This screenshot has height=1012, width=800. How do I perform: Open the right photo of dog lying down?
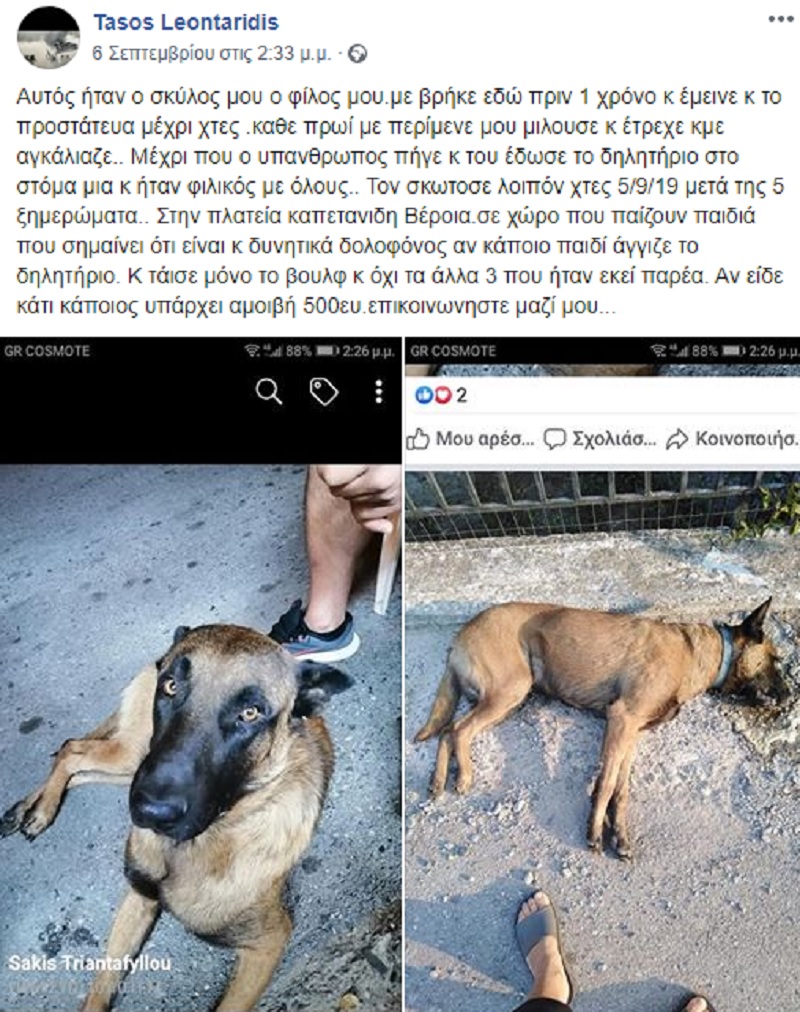[x=603, y=741]
